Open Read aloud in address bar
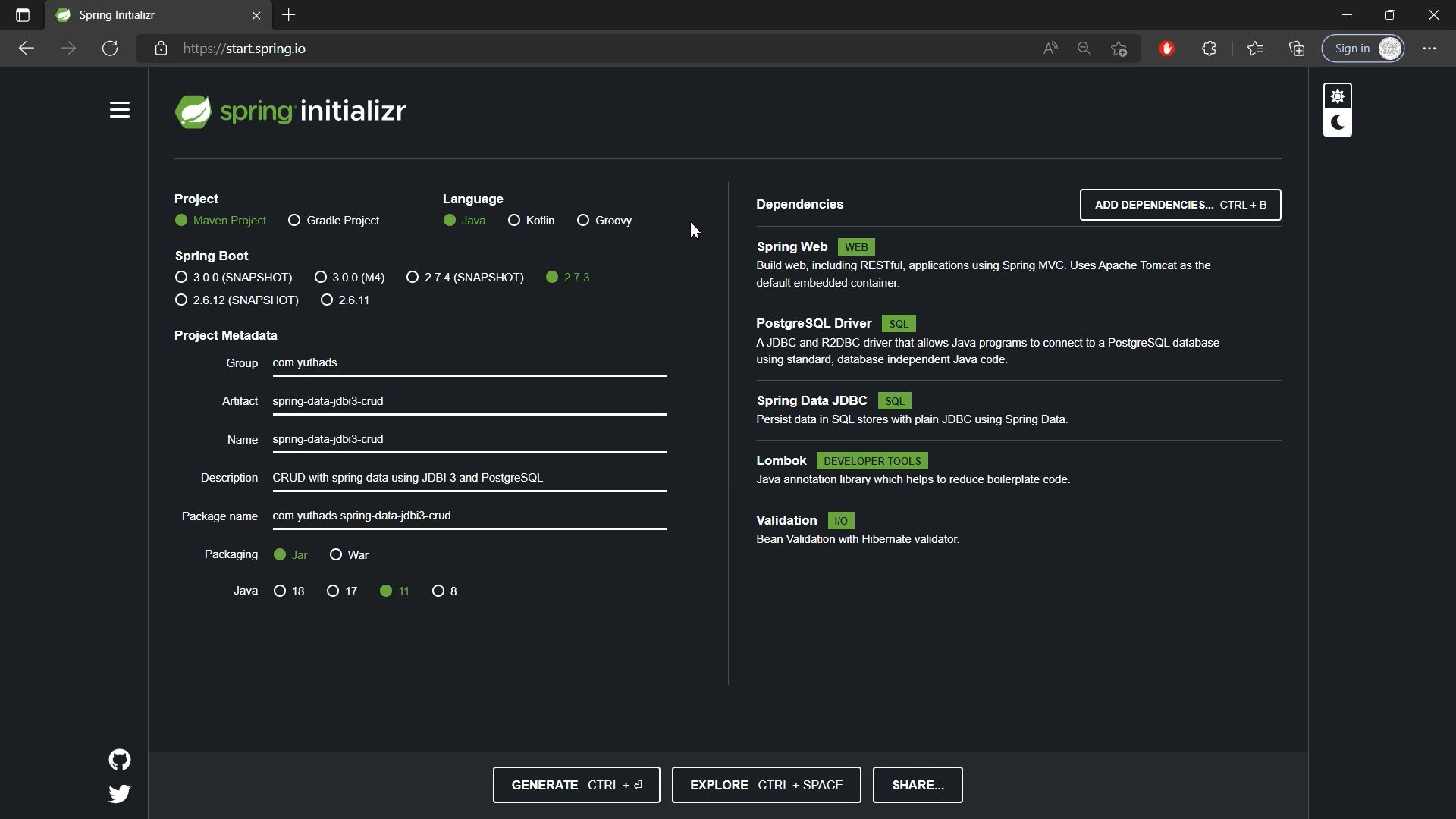The image size is (1456, 819). [x=1050, y=49]
